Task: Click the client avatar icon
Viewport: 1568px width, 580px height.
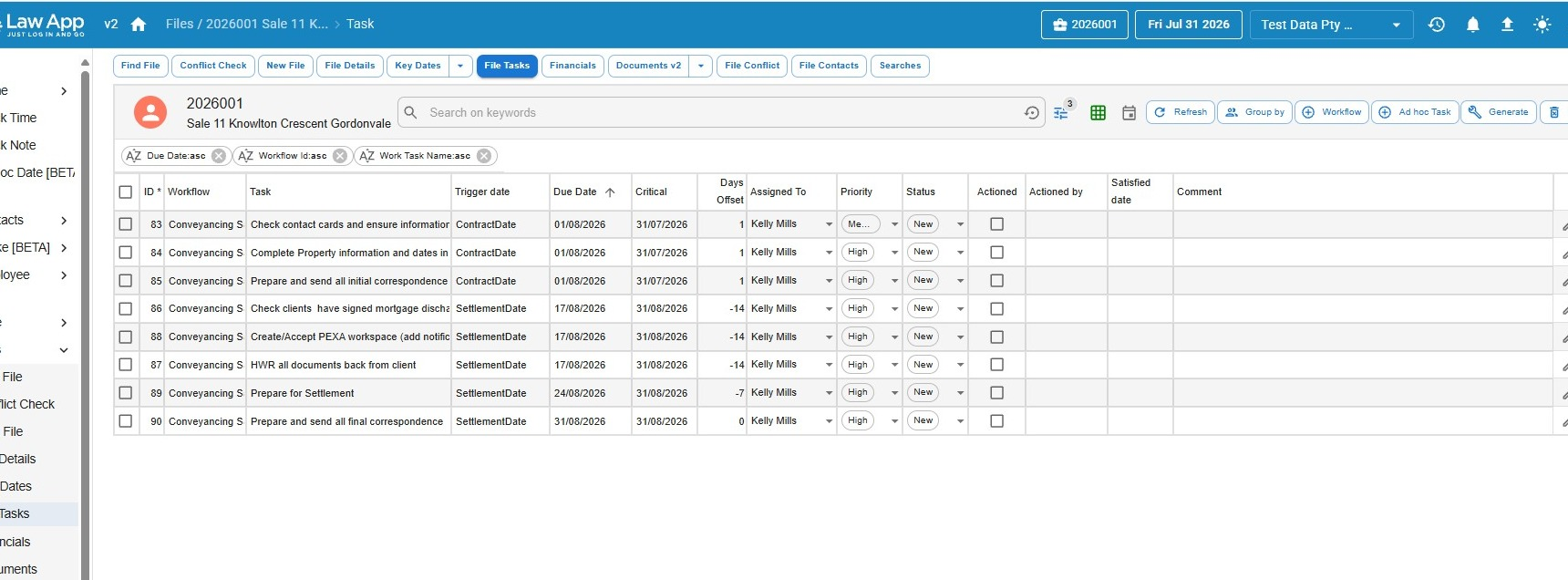Action: tap(150, 112)
